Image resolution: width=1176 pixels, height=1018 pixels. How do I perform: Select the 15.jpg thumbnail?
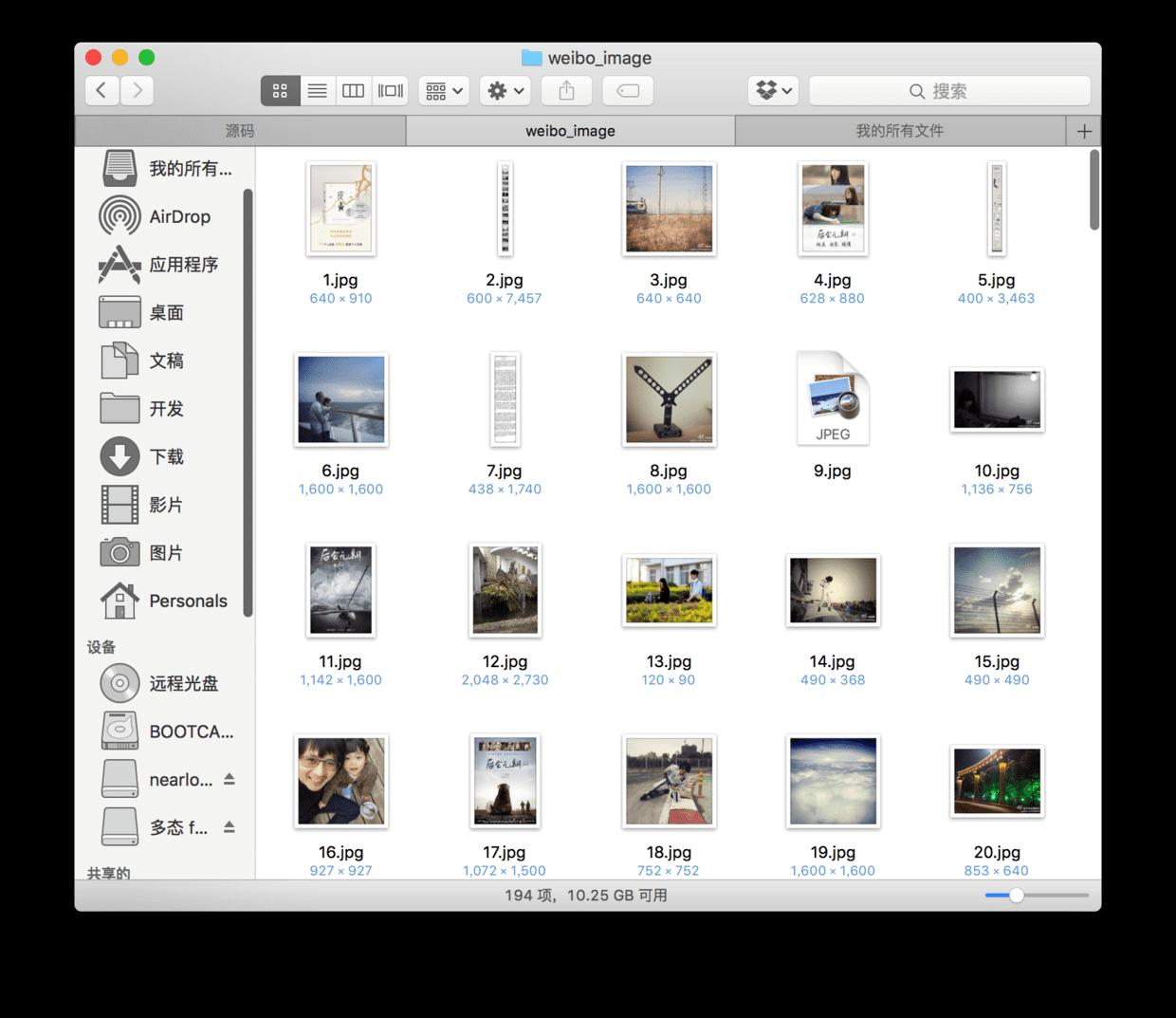pos(997,590)
